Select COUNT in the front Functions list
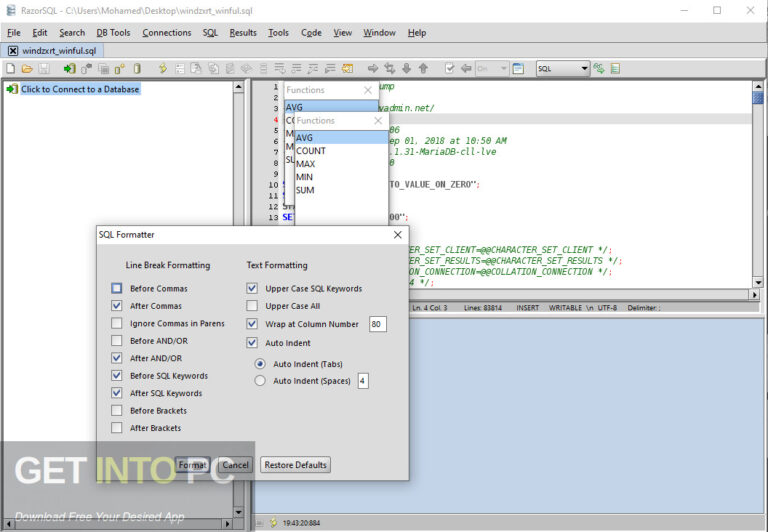 pyautogui.click(x=341, y=151)
